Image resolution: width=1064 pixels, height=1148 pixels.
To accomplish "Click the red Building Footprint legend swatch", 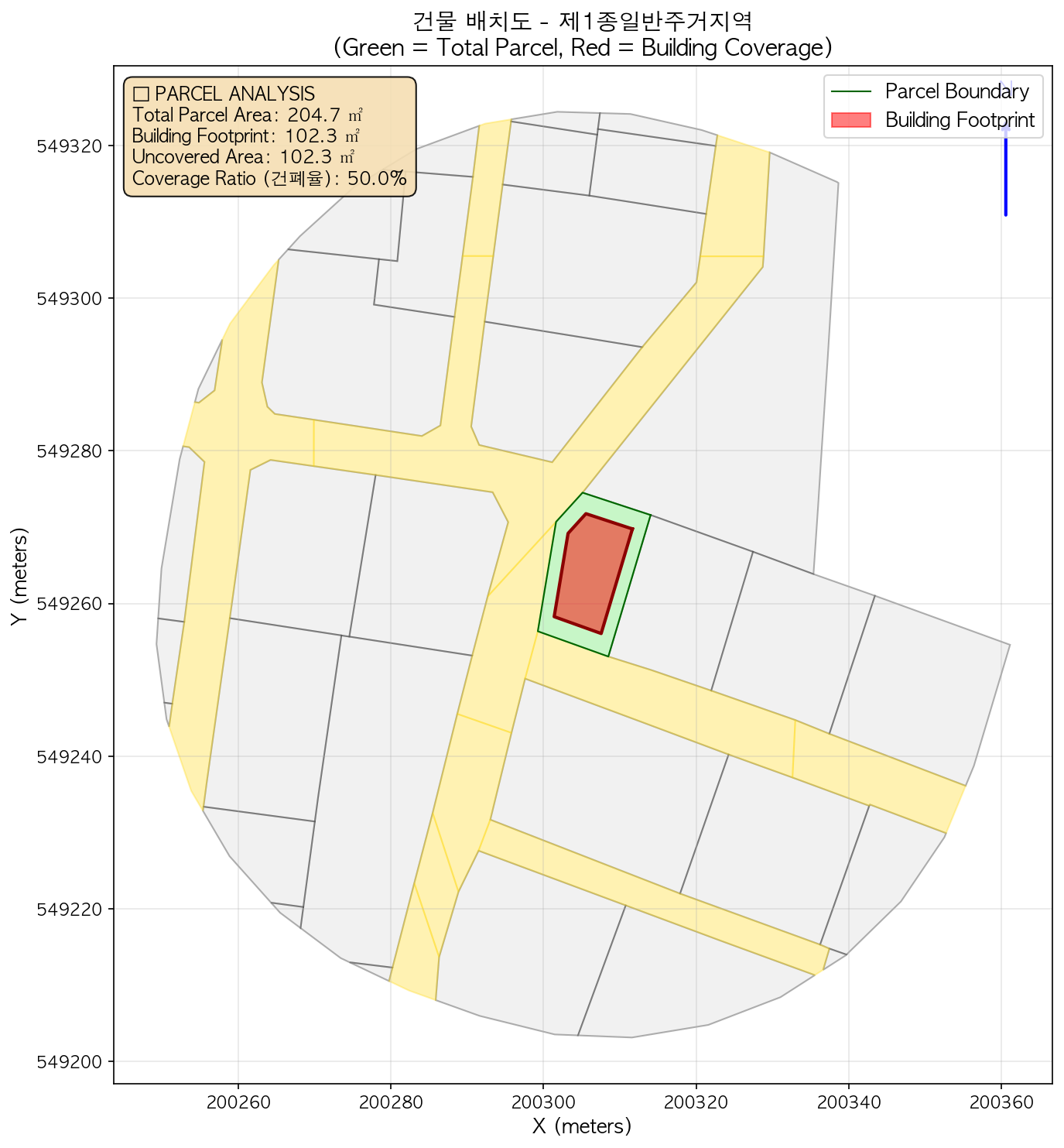I will (x=850, y=120).
